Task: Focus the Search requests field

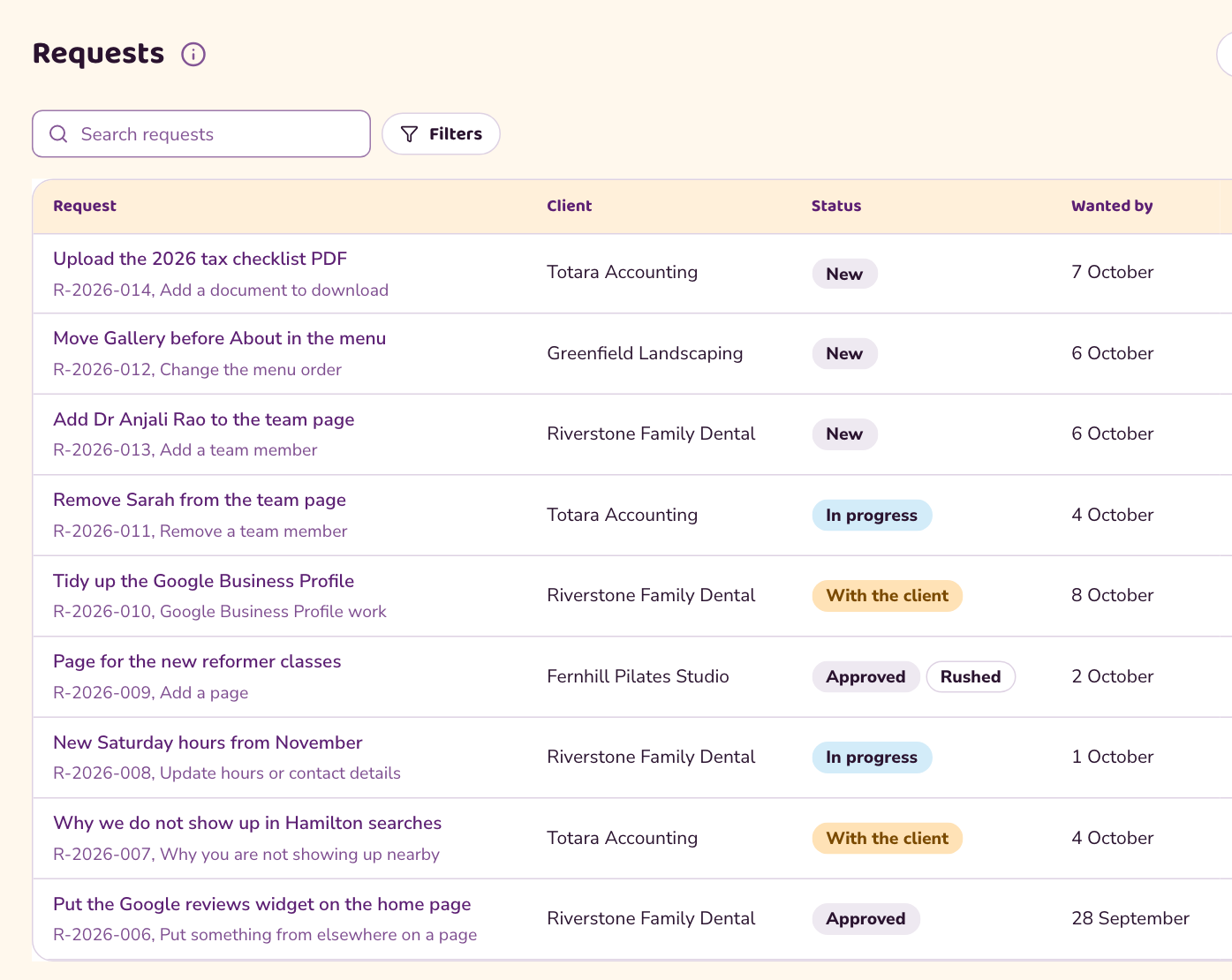Action: 201,134
